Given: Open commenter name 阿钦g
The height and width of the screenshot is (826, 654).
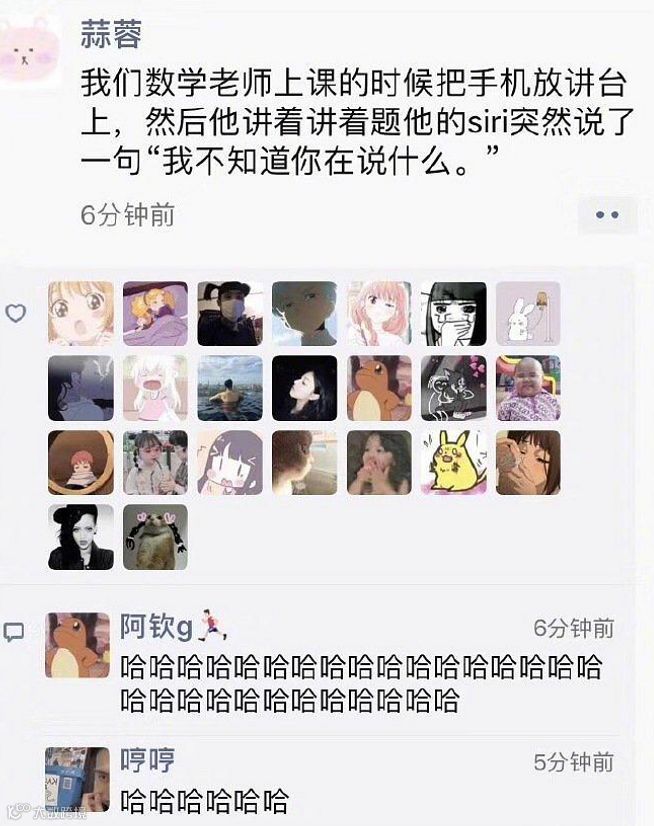Looking at the screenshot, I should point(155,626).
